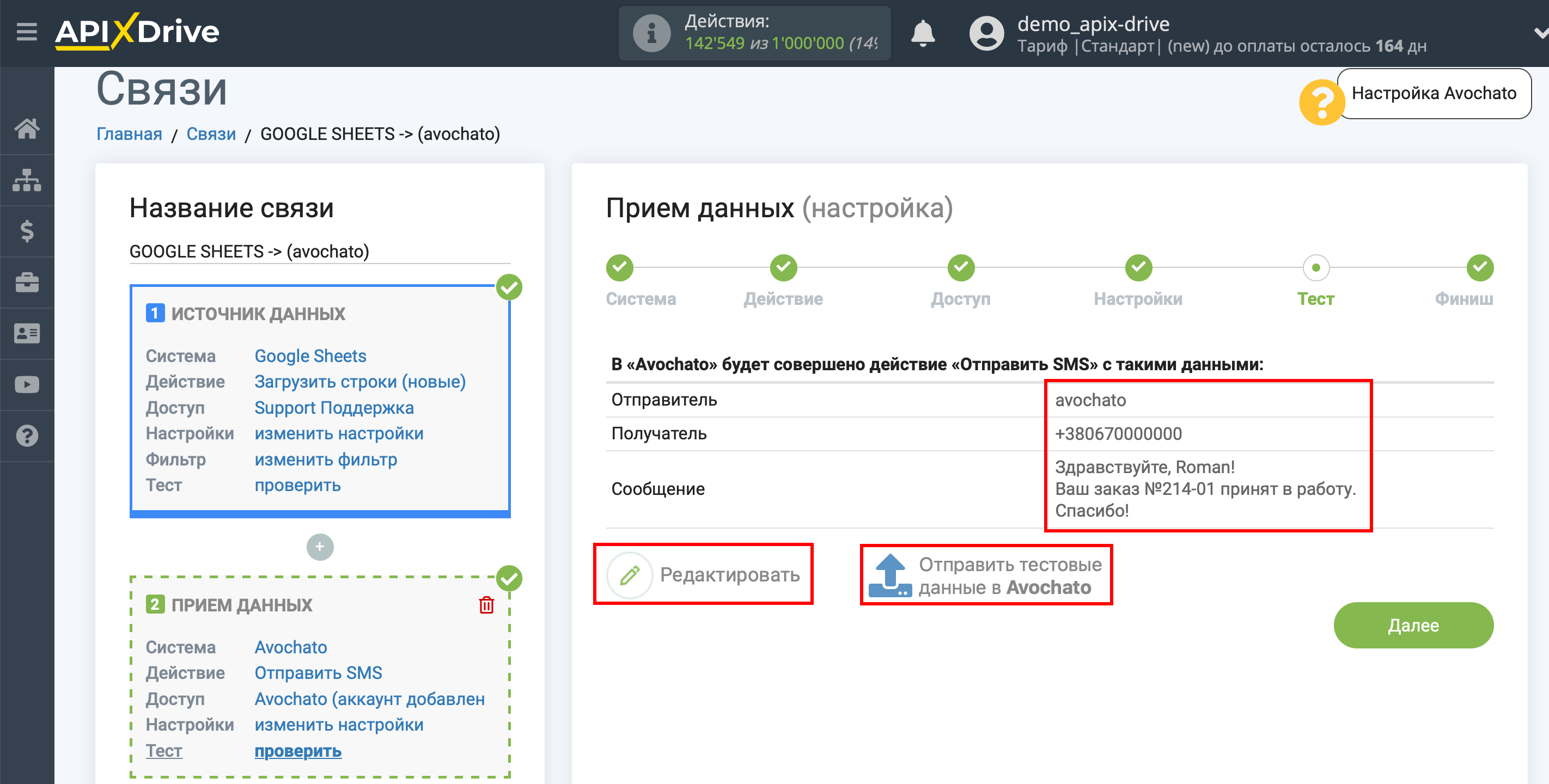This screenshot has height=784, width=1549.
Task: Click изменить фильтр link
Action: pyautogui.click(x=326, y=460)
